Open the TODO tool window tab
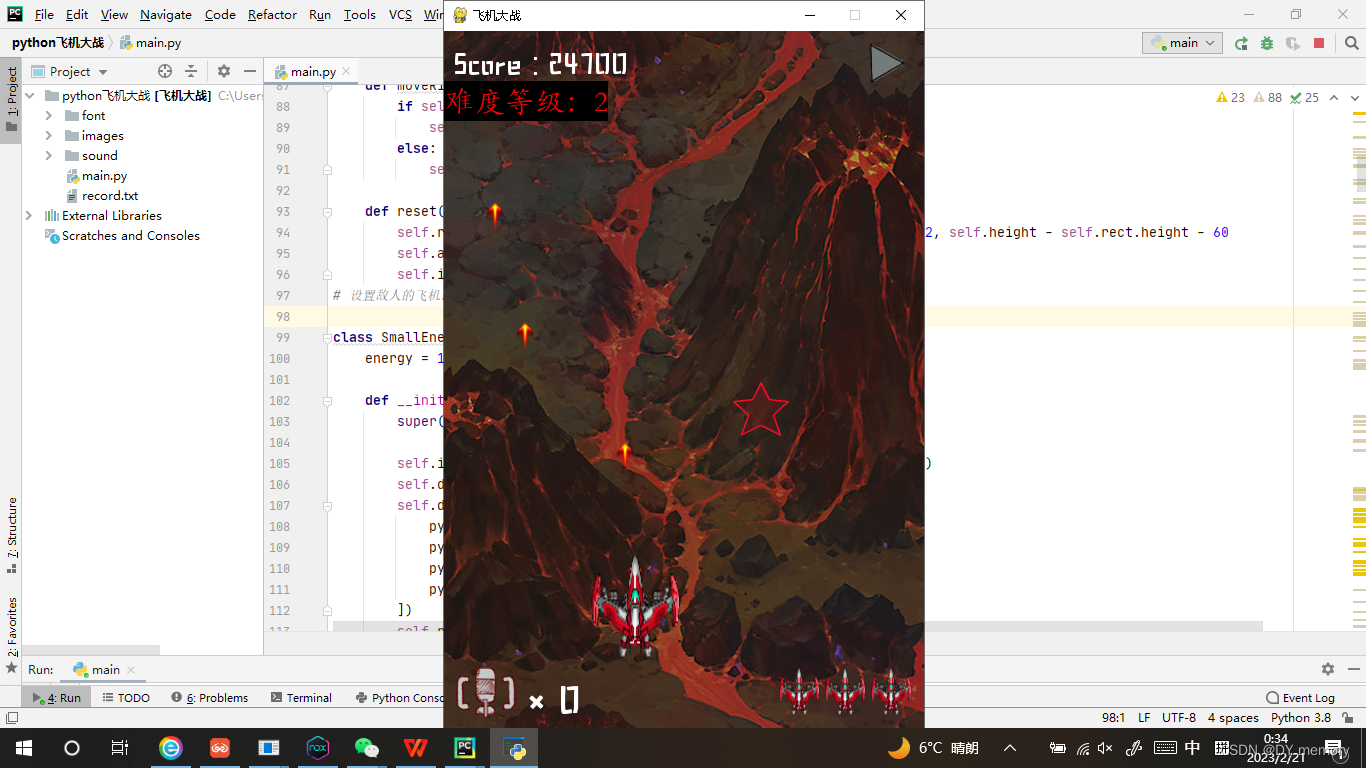 point(126,698)
